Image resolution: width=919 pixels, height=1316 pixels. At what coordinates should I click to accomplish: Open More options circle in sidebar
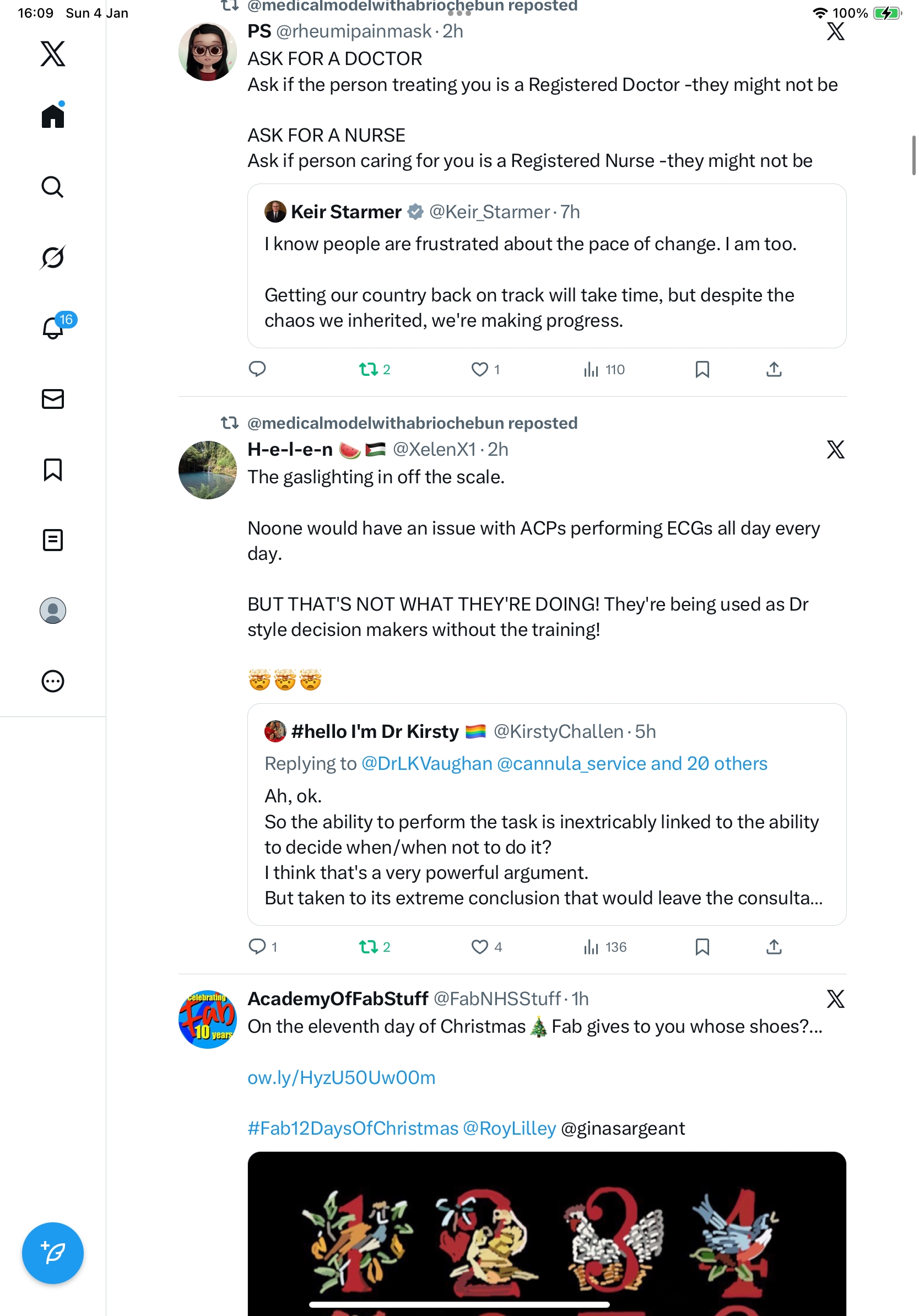(x=53, y=681)
